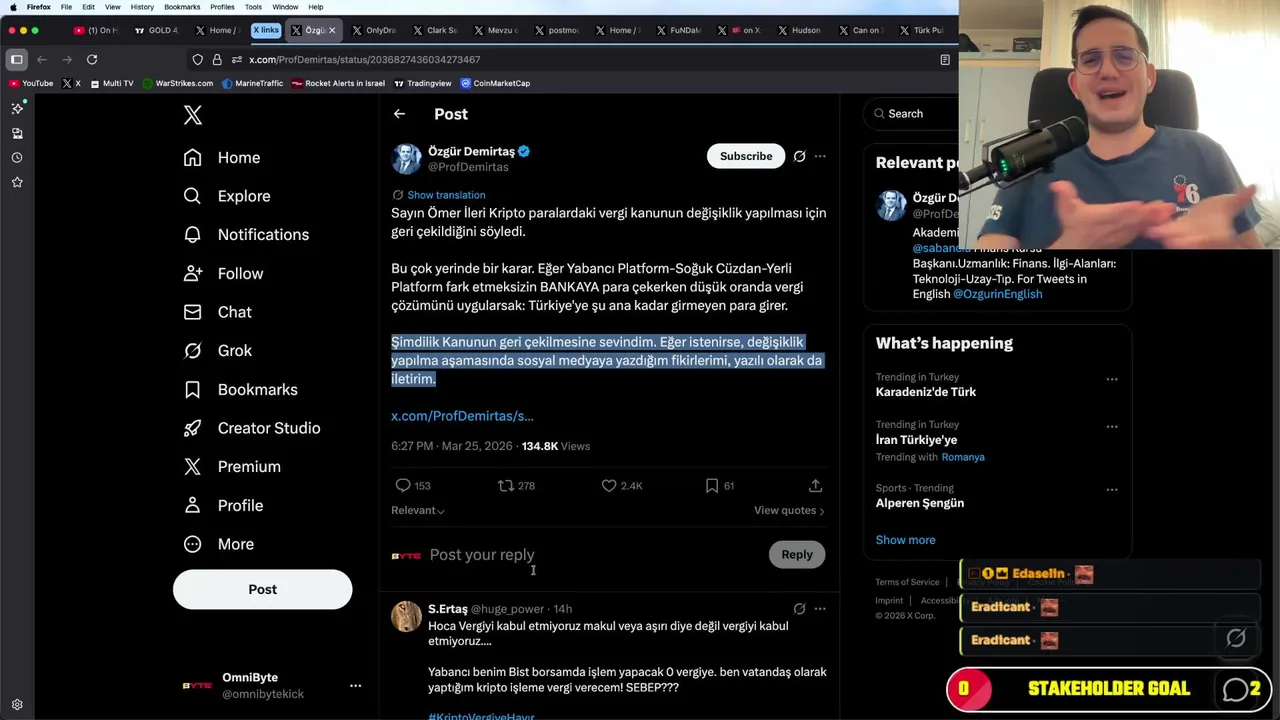Open More options in sidebar
Image resolution: width=1280 pixels, height=720 pixels.
[219, 544]
